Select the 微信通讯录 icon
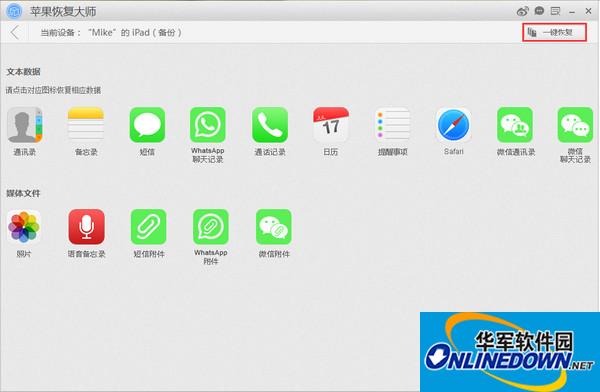Screen dimensions: 600x392 tap(515, 125)
